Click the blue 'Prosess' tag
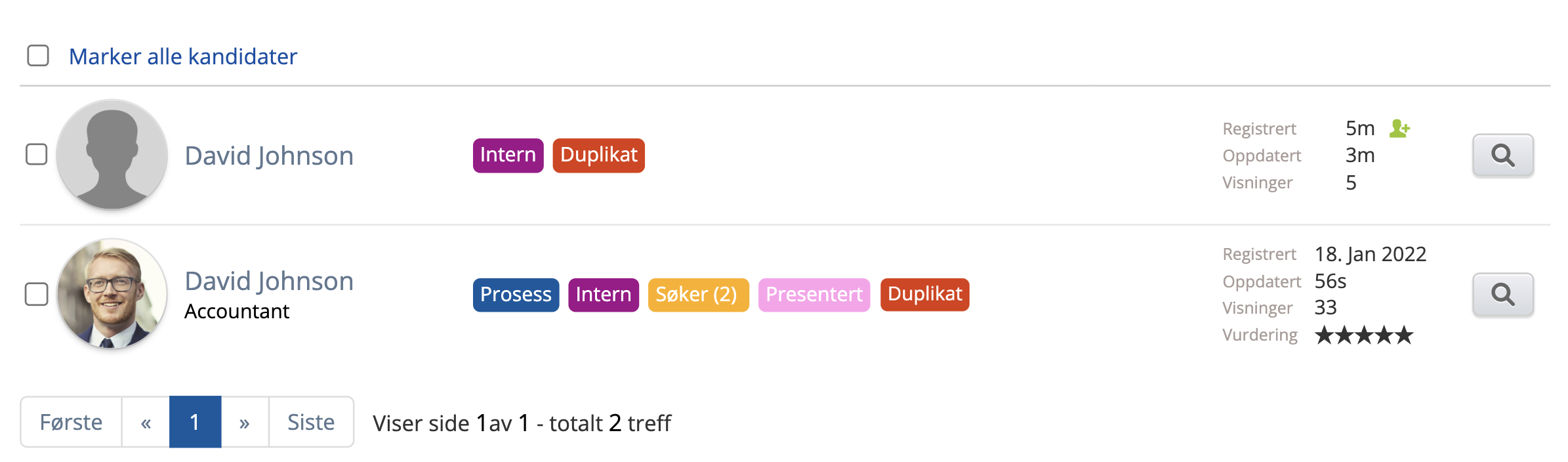The width and height of the screenshot is (1568, 462). pos(516,295)
